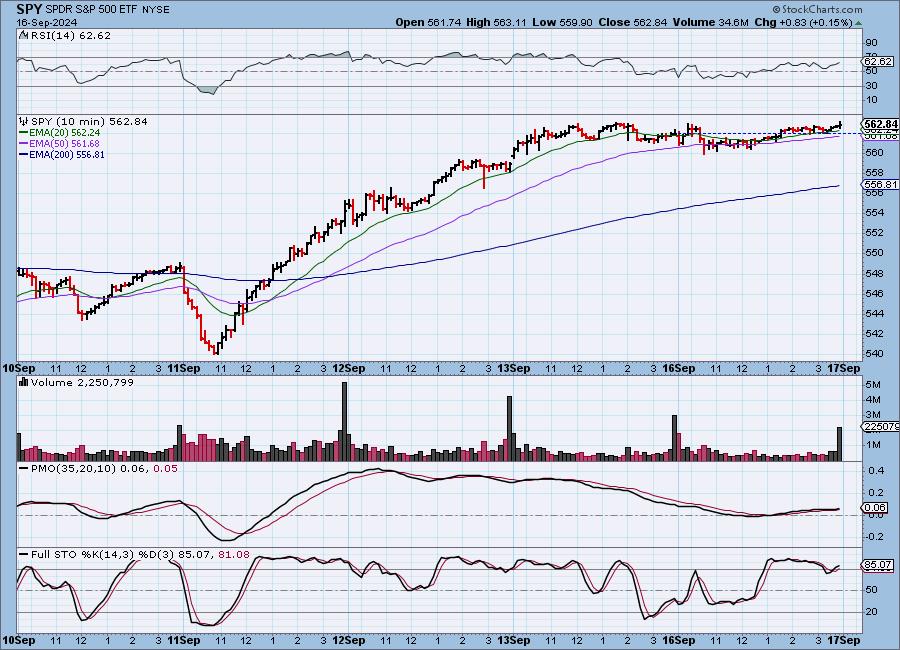The height and width of the screenshot is (650, 900).
Task: Click the Full STO legend line marker
Action: [x=24, y=555]
